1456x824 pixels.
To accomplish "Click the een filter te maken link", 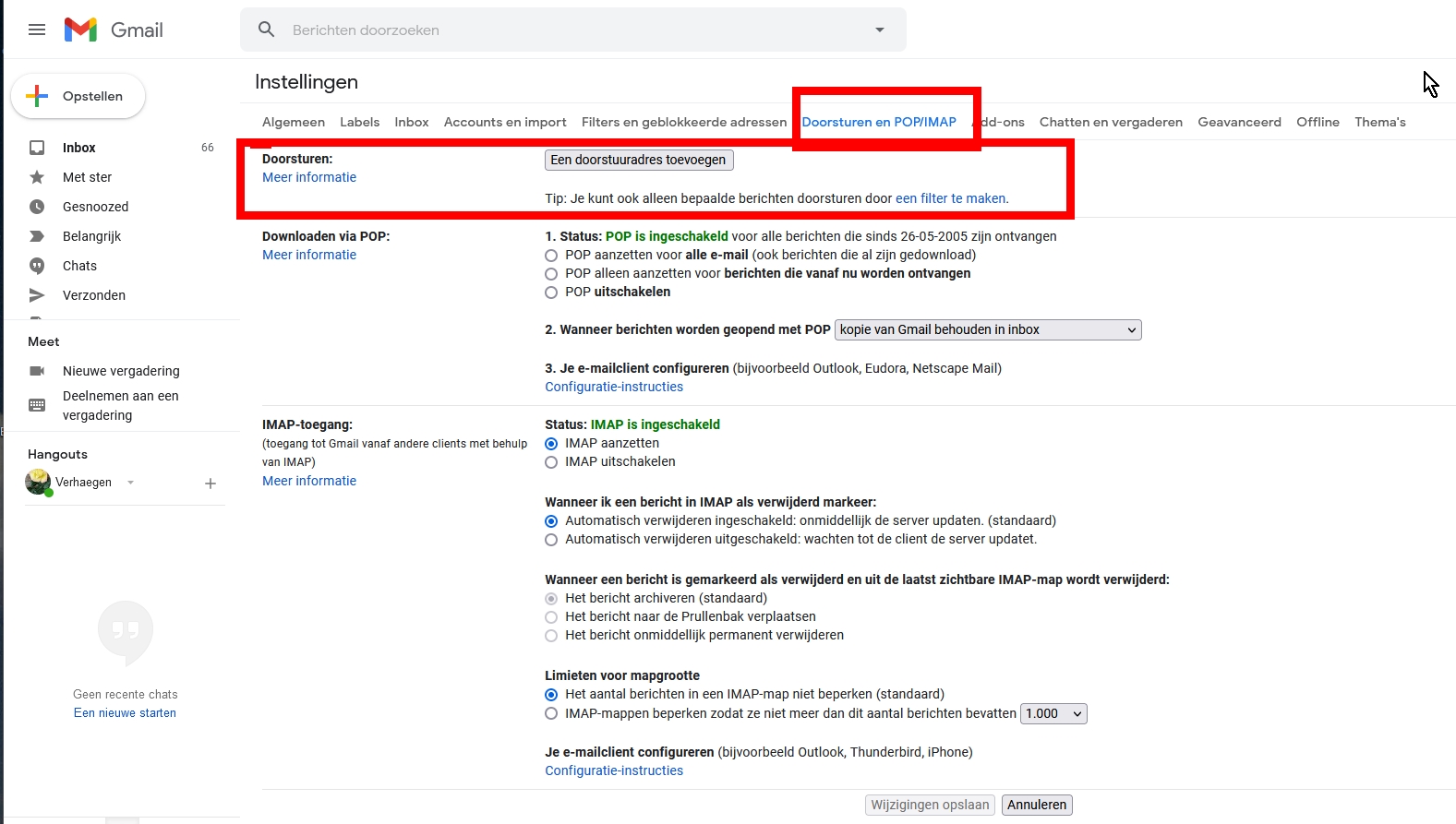I will pyautogui.click(x=951, y=198).
